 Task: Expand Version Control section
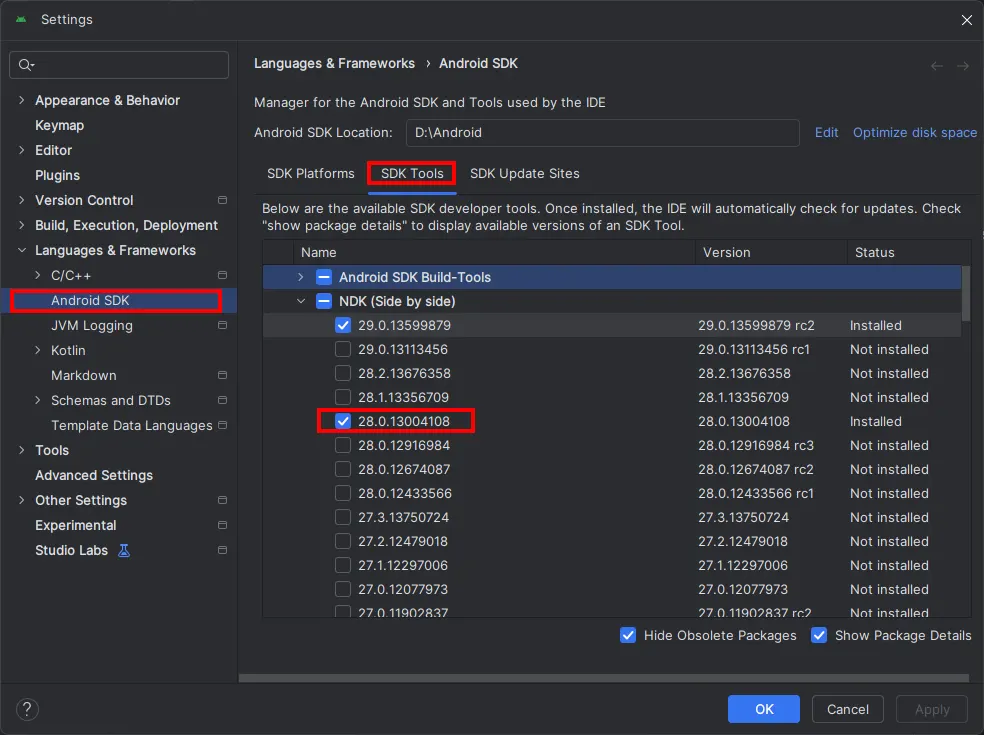(22, 200)
